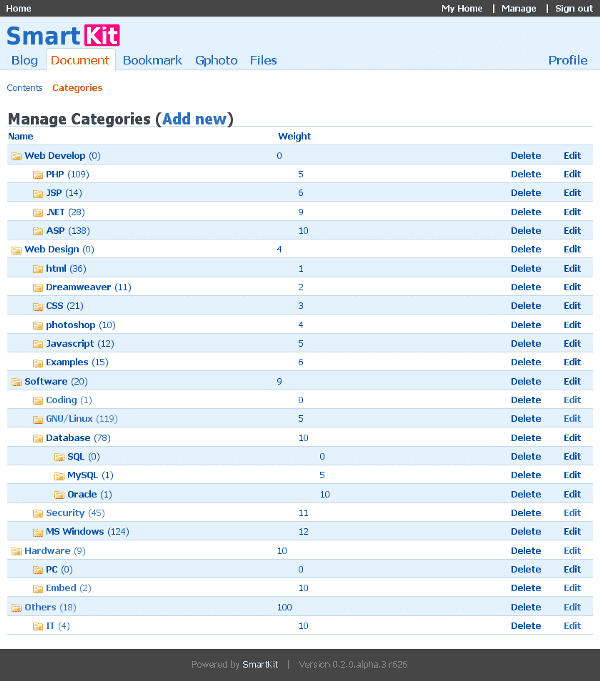Click the folder icon beside MS Windows
This screenshot has height=681, width=600.
pos(38,532)
